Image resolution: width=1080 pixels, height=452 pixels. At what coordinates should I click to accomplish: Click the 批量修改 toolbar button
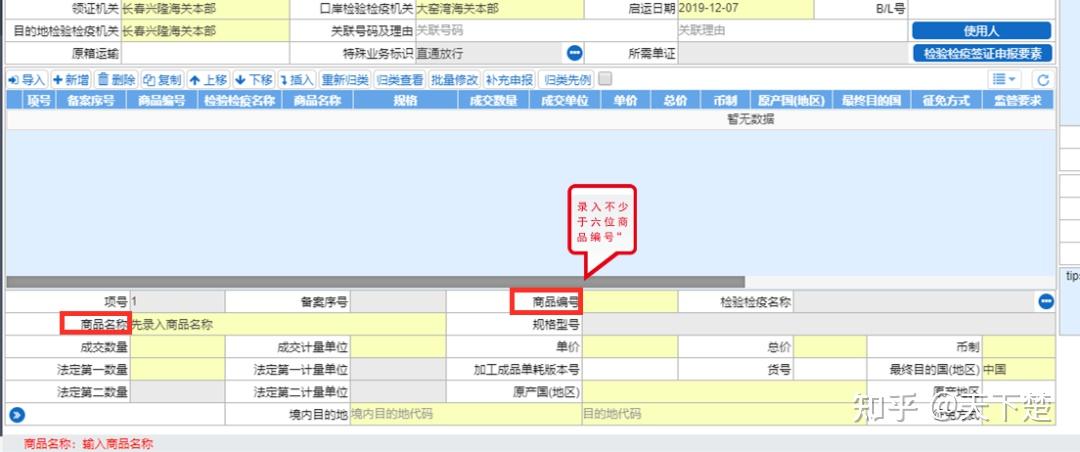click(454, 80)
